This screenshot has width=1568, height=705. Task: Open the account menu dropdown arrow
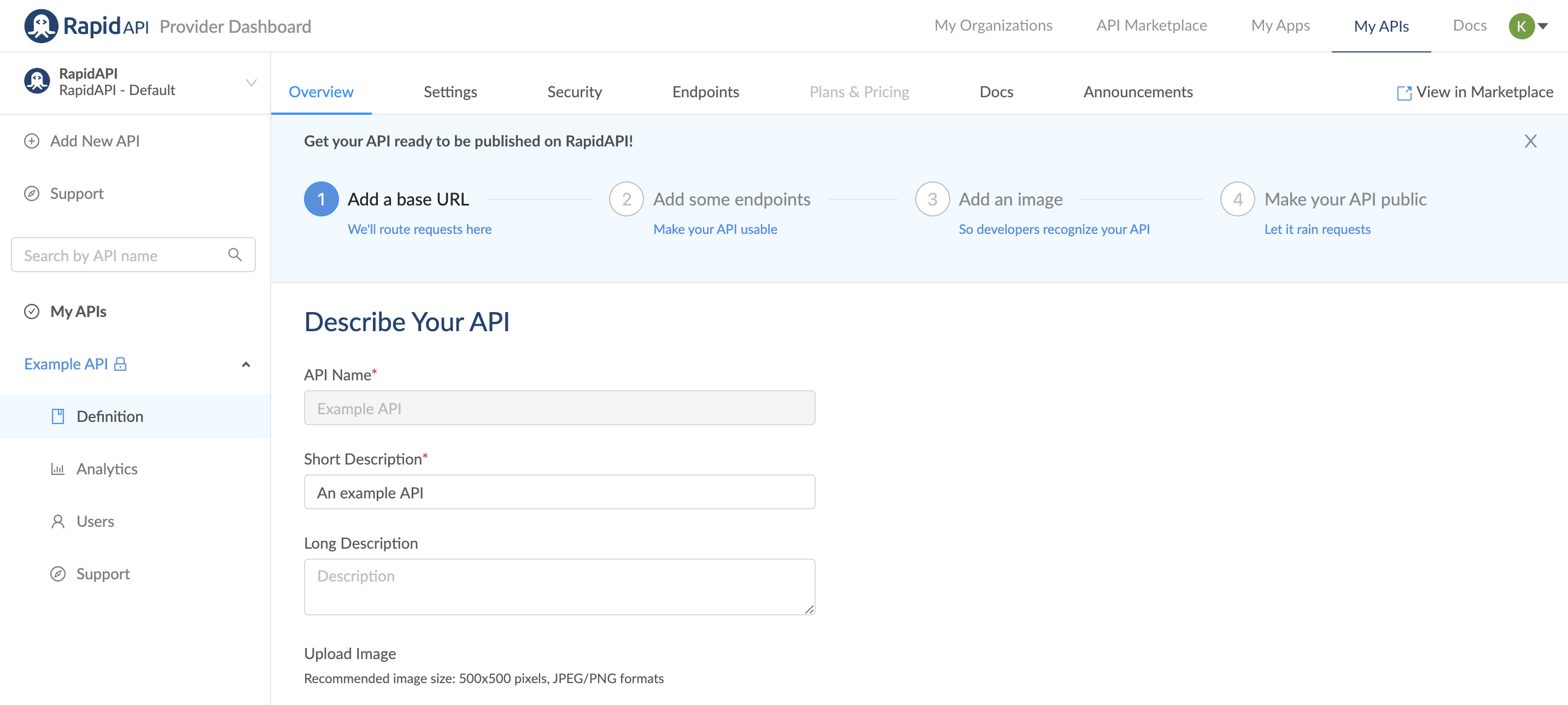[x=1543, y=26]
